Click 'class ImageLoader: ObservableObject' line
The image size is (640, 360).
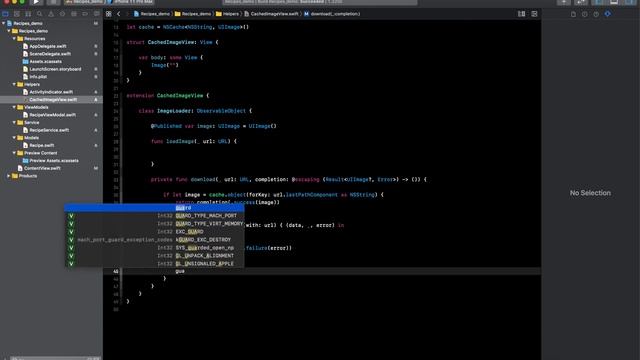(x=195, y=111)
